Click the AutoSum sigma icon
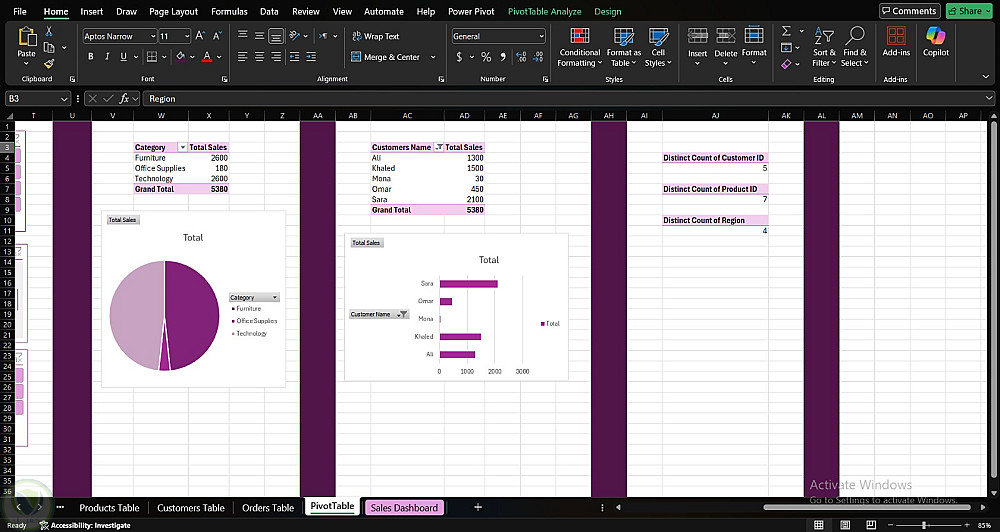This screenshot has height=532, width=1000. coord(786,31)
